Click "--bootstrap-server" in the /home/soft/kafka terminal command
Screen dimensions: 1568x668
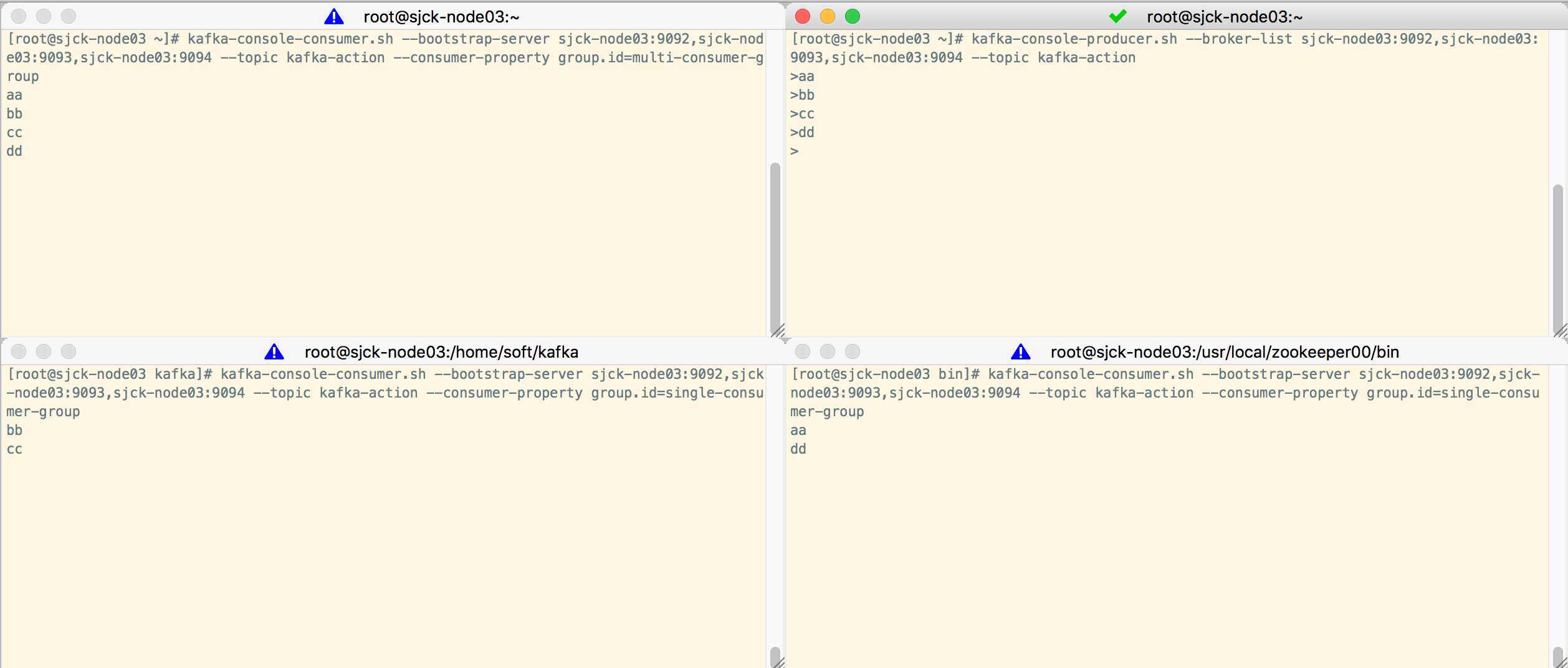pos(509,375)
